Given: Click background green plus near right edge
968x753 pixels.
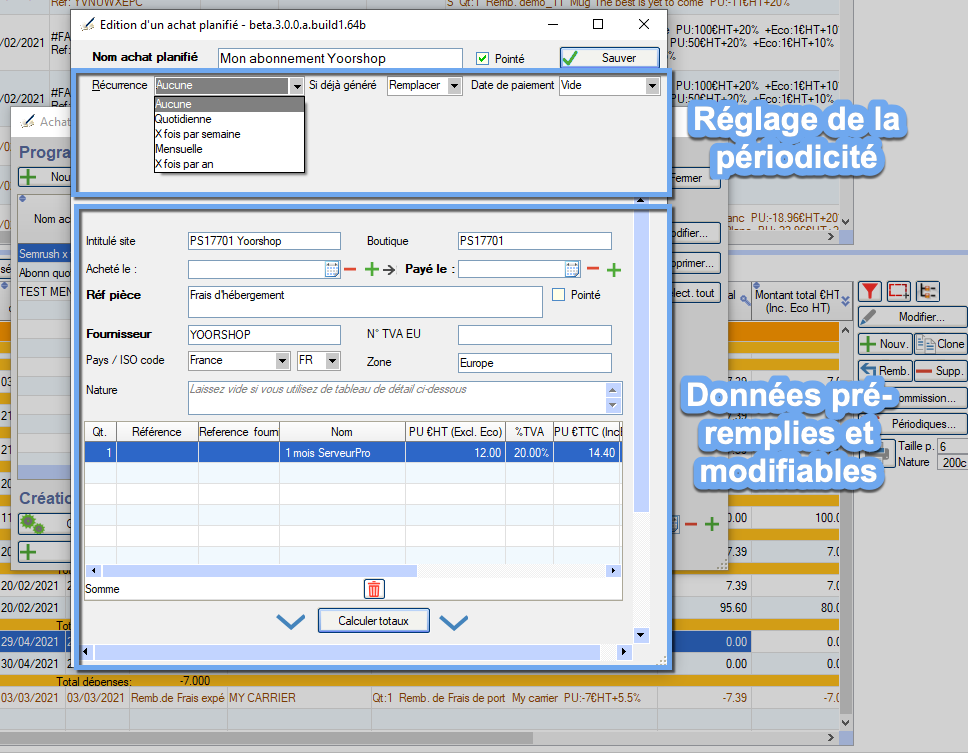Looking at the screenshot, I should click(x=712, y=524).
